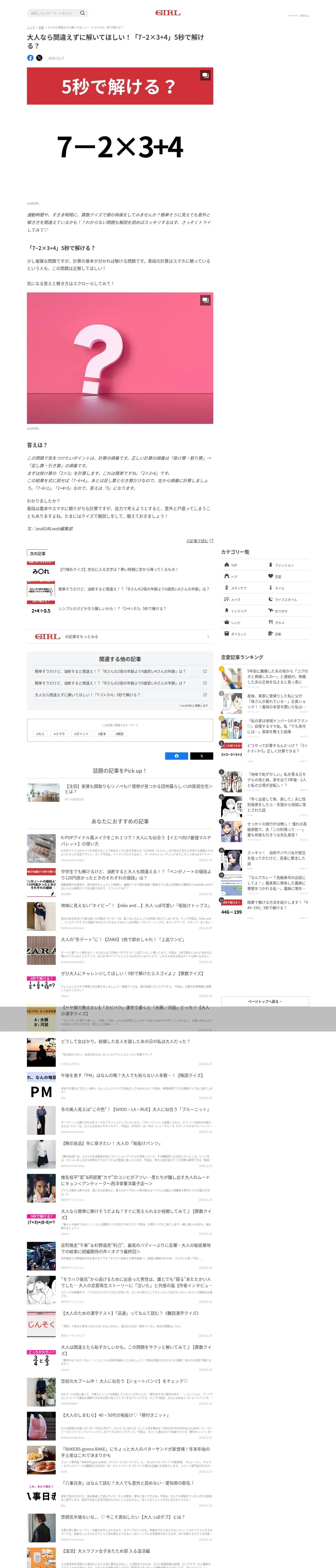The image size is (336, 1568).
Task: Select the #ポイント keyword tag
Action: (82, 734)
